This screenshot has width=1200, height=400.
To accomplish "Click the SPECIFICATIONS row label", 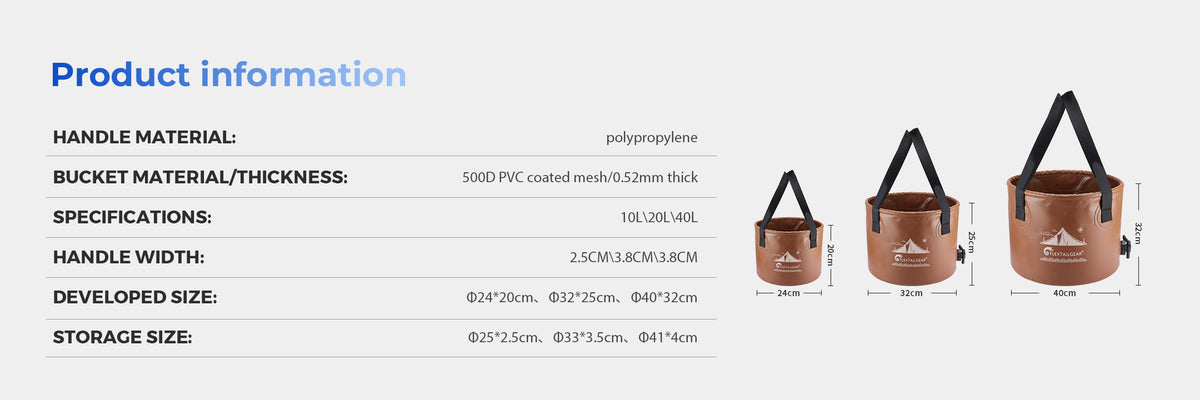I will click(132, 217).
